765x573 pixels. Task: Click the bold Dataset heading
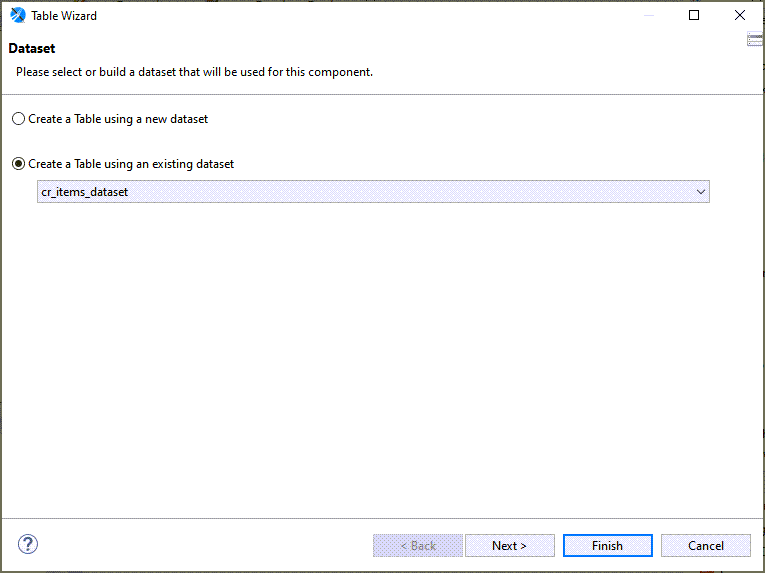pos(32,49)
